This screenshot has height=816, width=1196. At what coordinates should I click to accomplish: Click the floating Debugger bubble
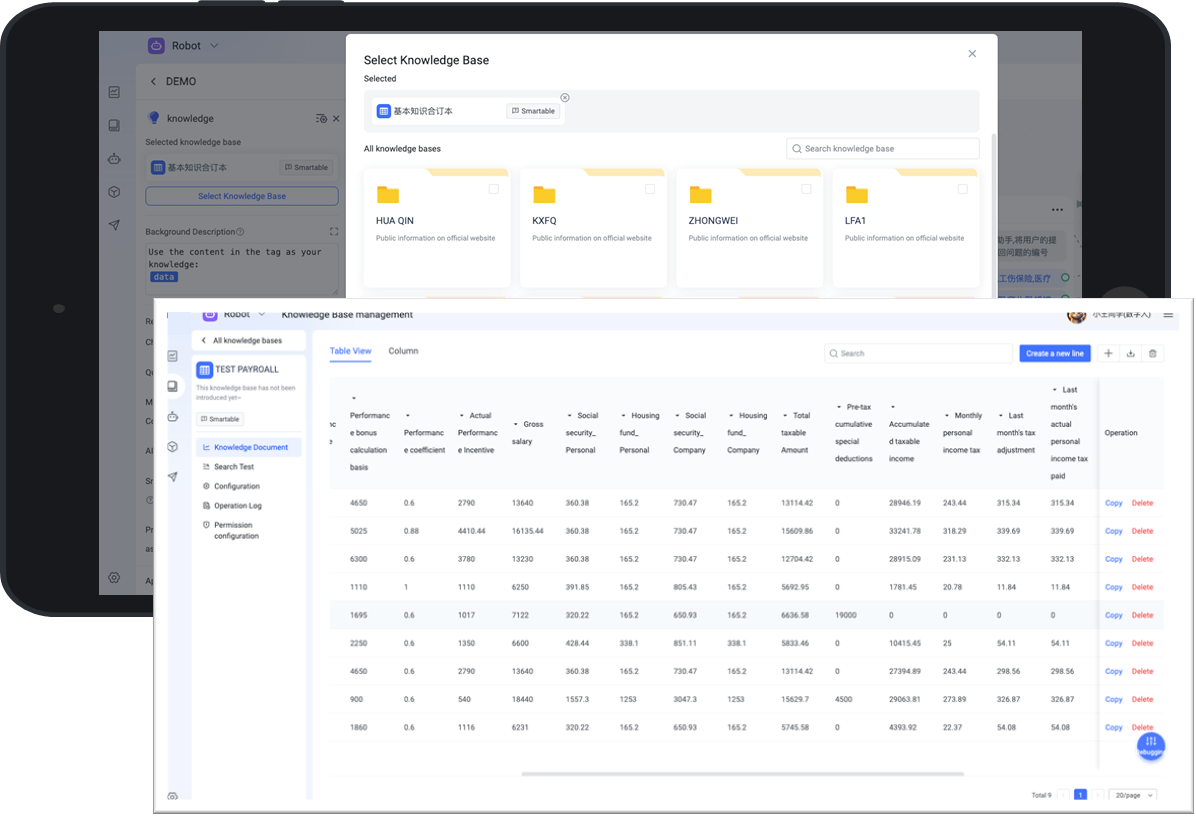pos(1150,746)
